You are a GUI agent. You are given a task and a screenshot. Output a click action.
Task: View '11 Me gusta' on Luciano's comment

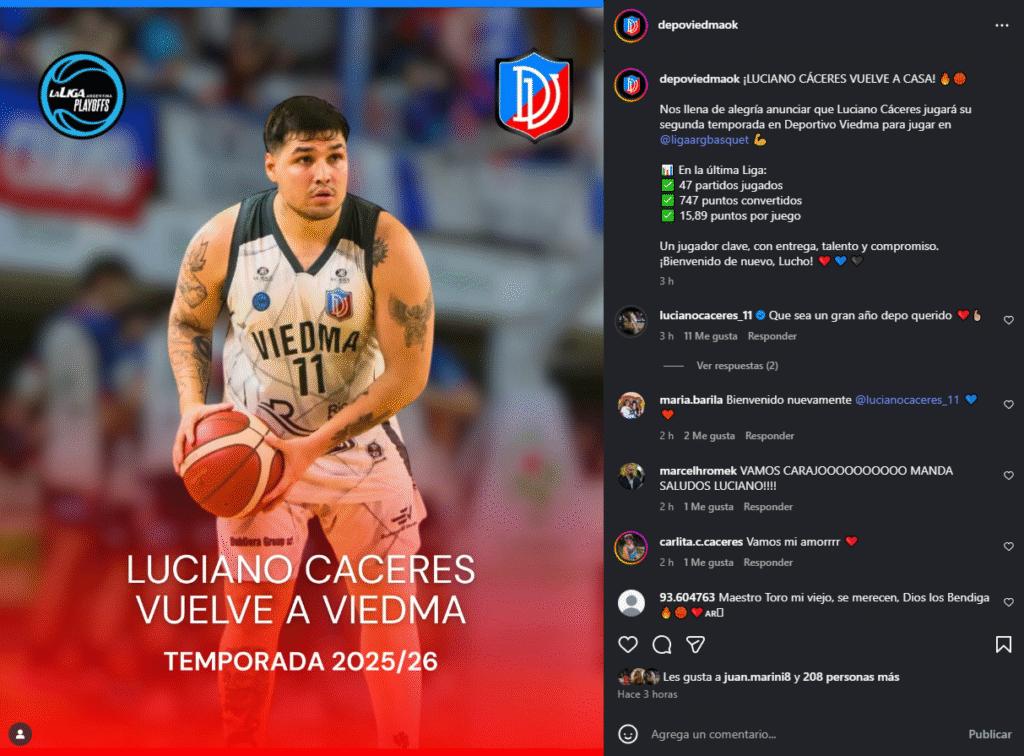point(710,336)
